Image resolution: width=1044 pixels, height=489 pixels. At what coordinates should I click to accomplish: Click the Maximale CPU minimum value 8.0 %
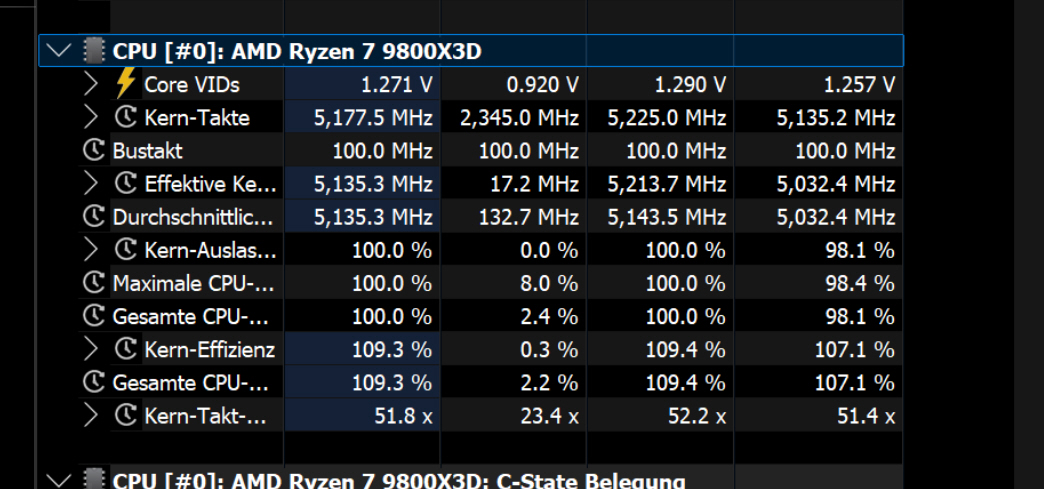(549, 284)
